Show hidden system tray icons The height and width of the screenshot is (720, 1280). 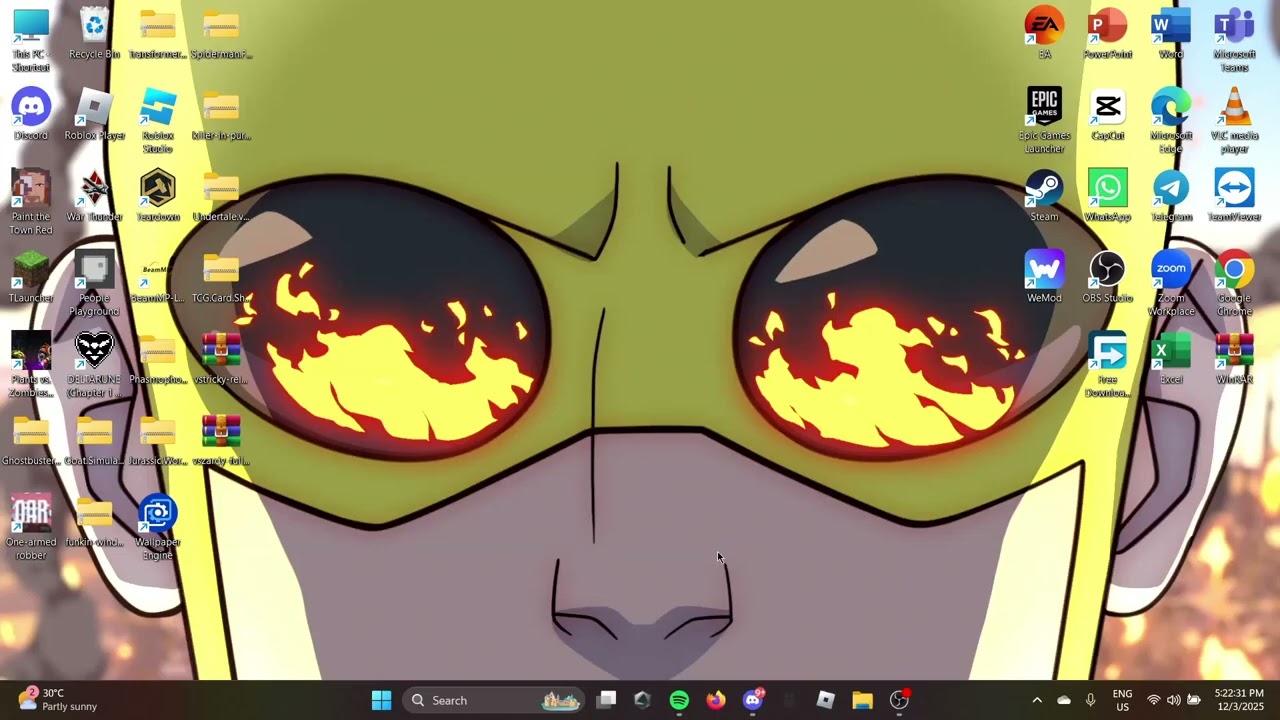[x=1037, y=700]
